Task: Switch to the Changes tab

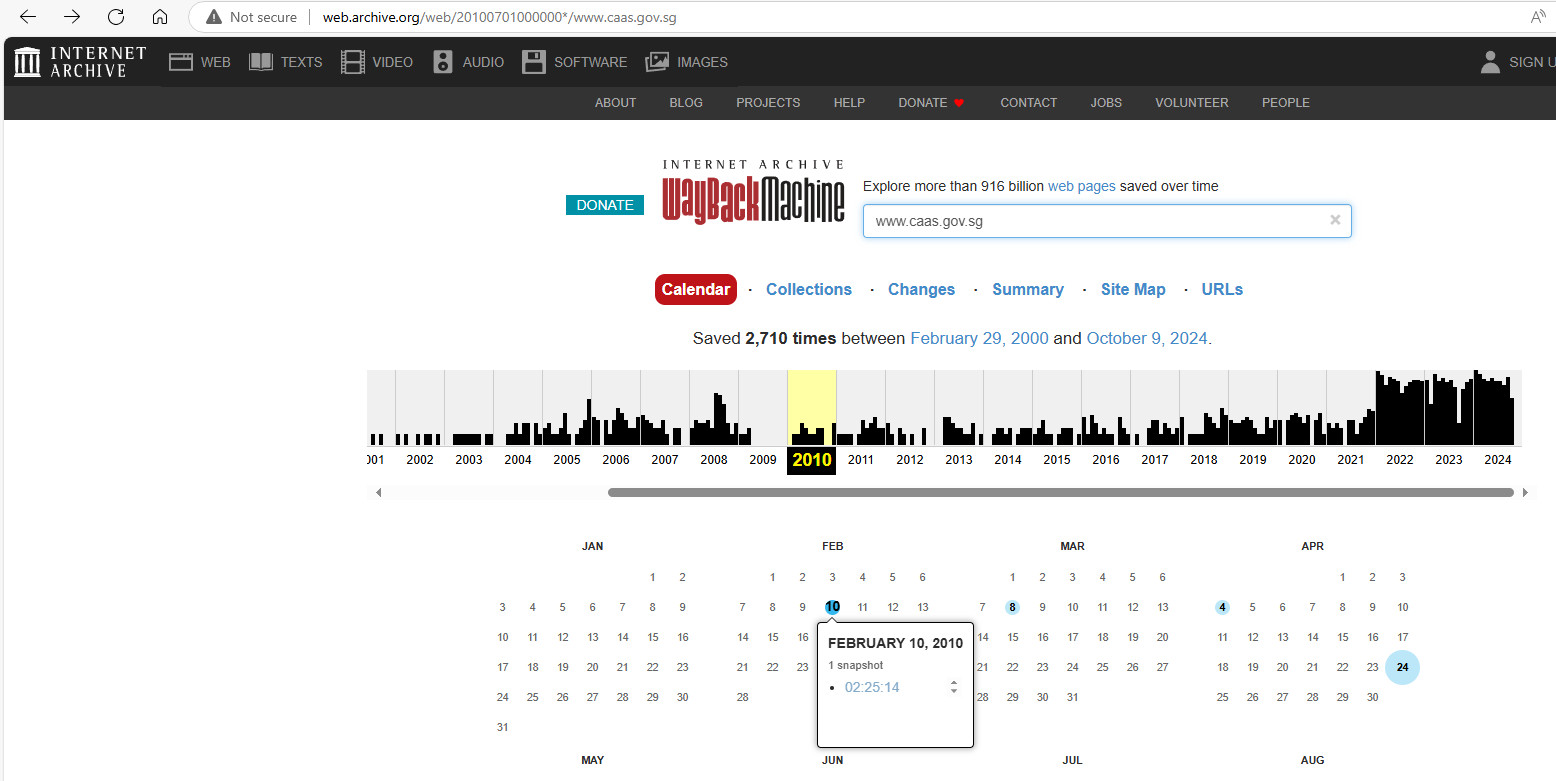Action: pos(921,289)
